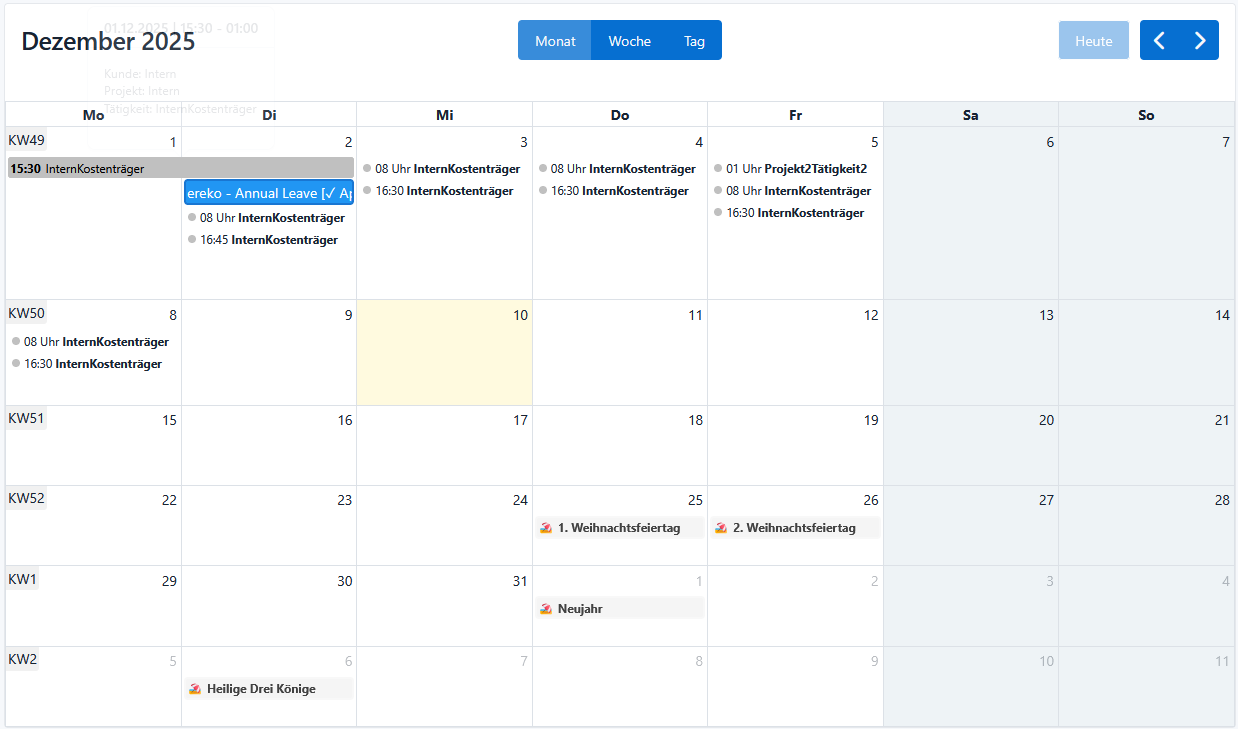Click the 1. Weihnachtsfeiertag holiday icon
1238x729 pixels.
point(546,528)
